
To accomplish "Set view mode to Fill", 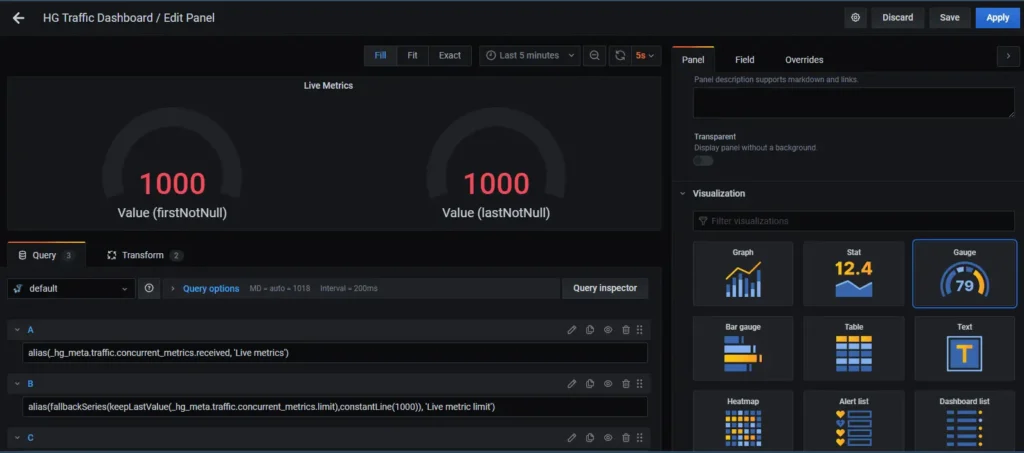I will point(380,55).
